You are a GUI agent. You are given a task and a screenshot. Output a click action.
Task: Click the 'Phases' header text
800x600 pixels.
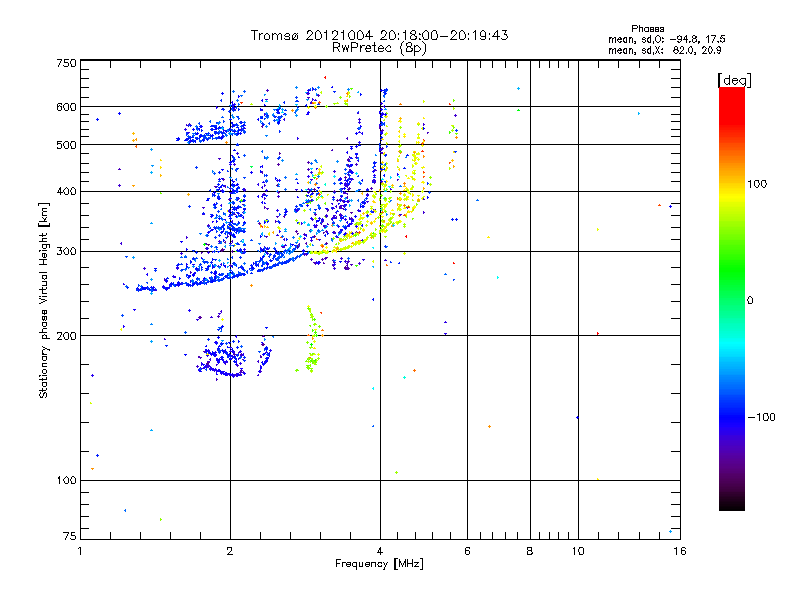pos(647,29)
